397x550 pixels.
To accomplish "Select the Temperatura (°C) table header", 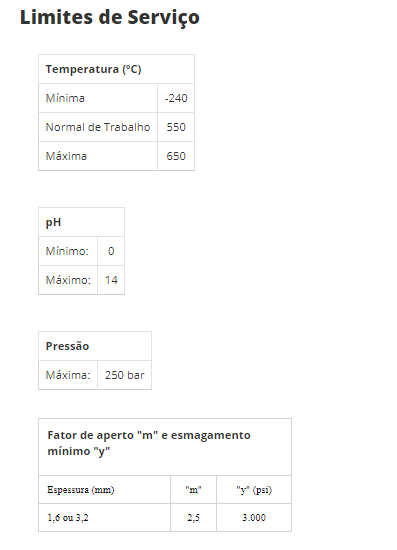I will pos(93,69).
